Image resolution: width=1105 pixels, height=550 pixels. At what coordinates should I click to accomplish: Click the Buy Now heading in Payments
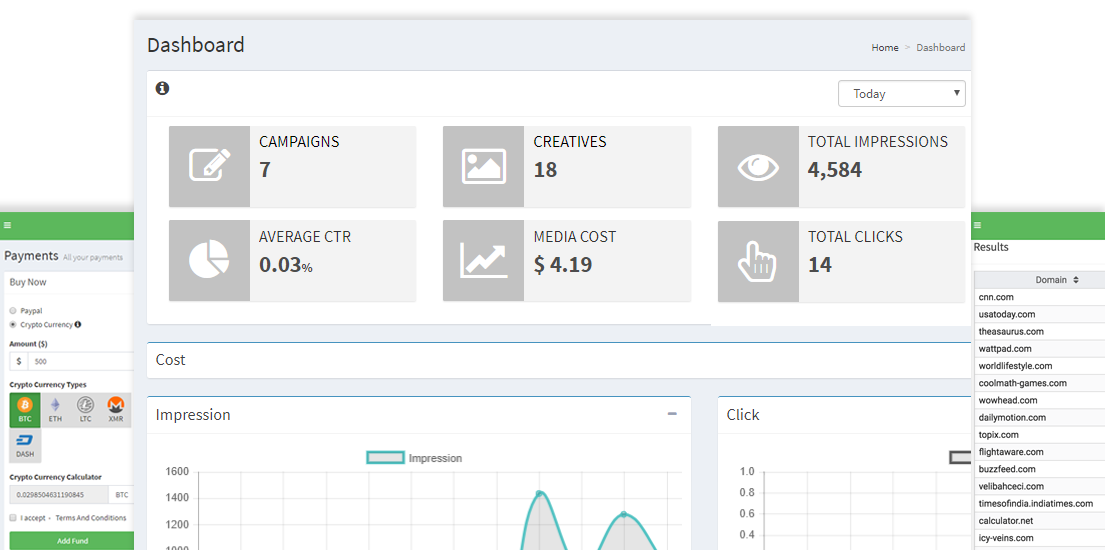click(27, 282)
